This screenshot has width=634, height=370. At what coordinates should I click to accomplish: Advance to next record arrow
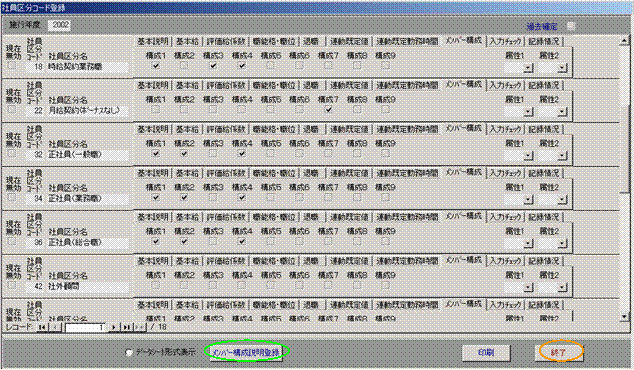click(x=114, y=327)
